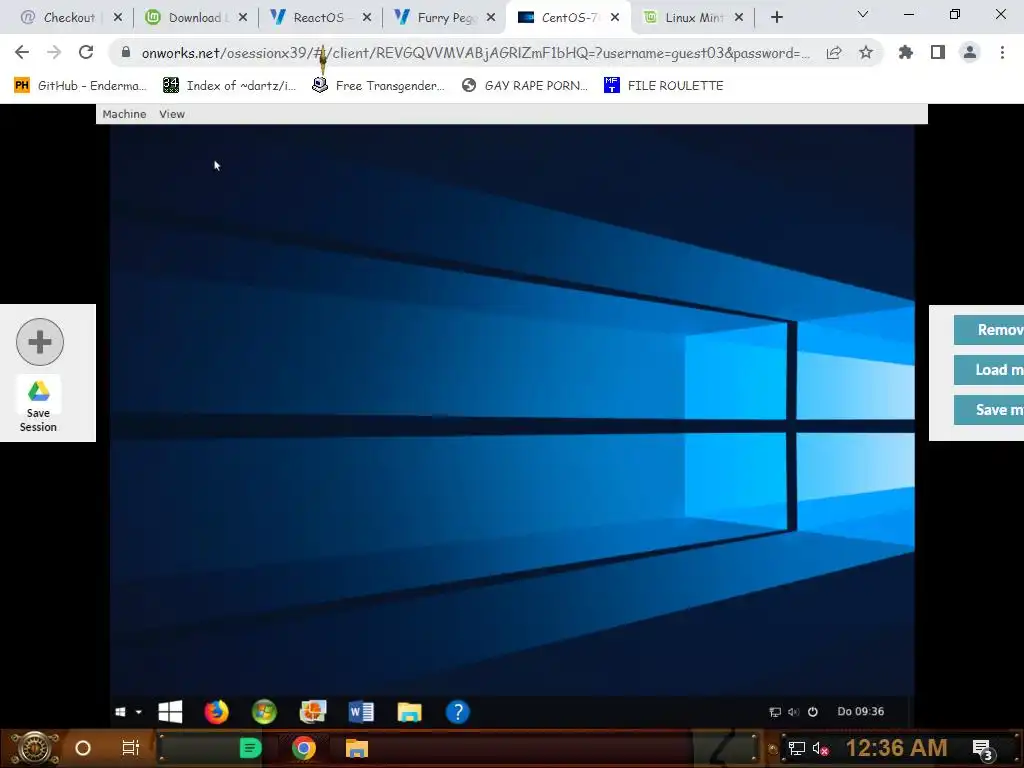
Task: Click the Cortana circle on host taskbar
Action: 82,748
